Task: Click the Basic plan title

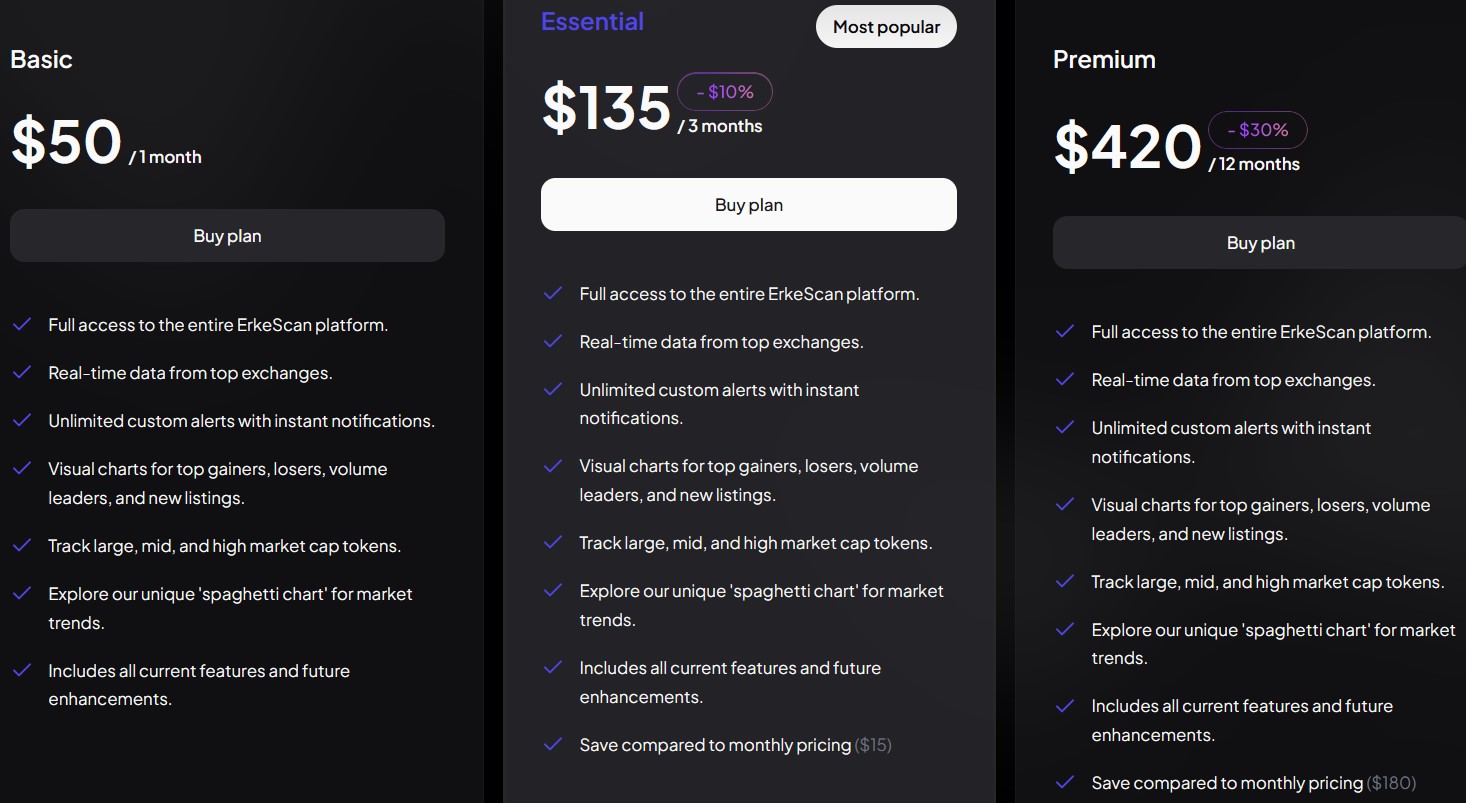Action: 41,59
